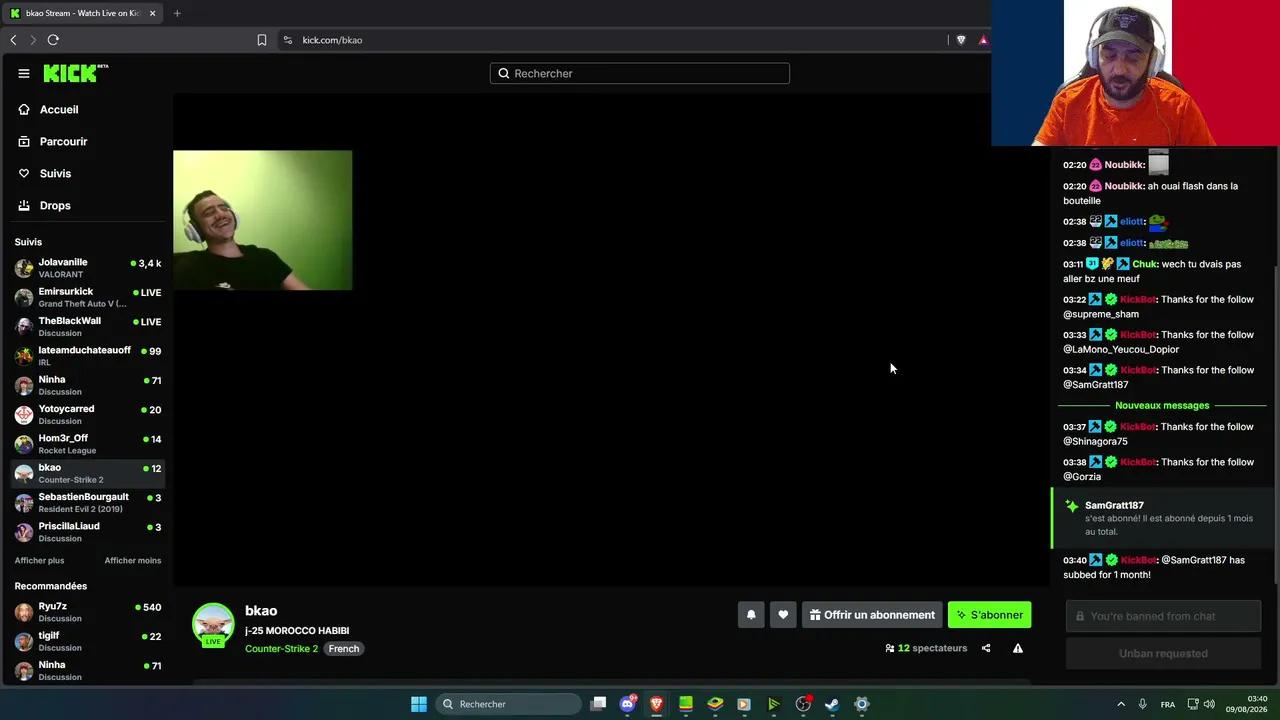Open Jolavanille channel in followed list

point(88,268)
